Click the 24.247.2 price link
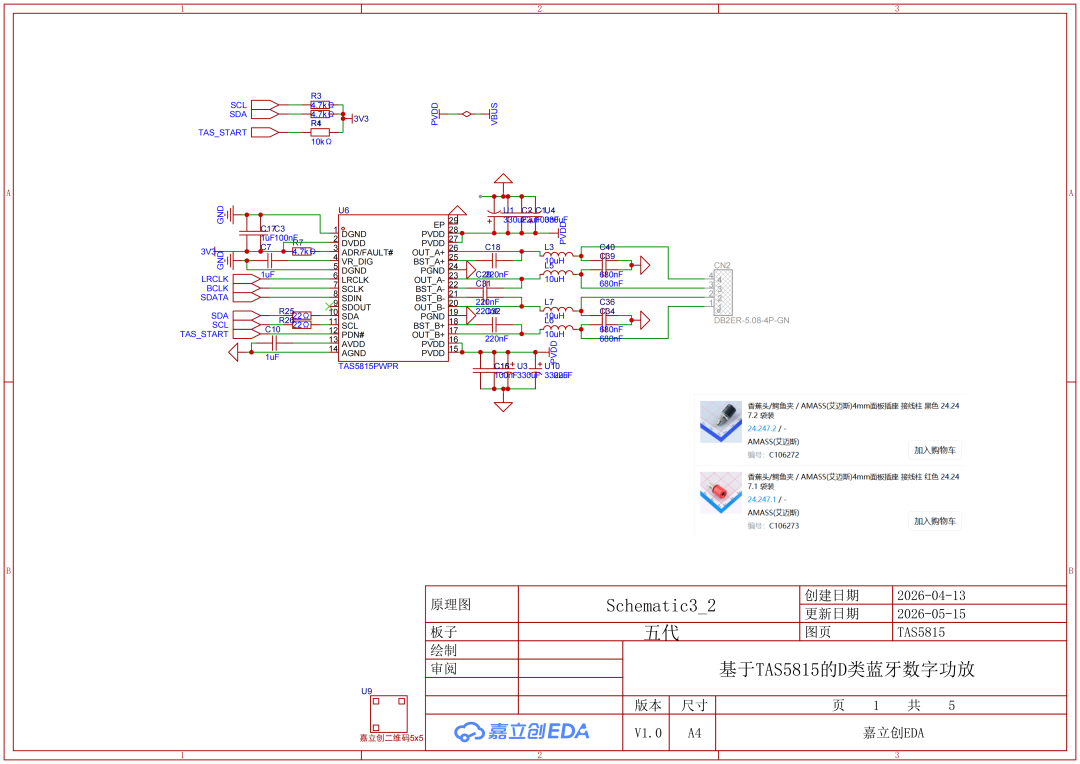The height and width of the screenshot is (764, 1080). click(x=762, y=429)
